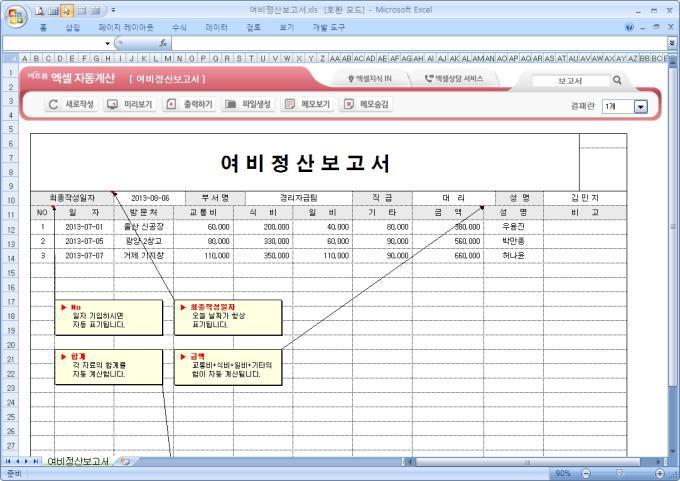Image resolution: width=680 pixels, height=481 pixels.
Task: Open the 삽입 ribbon tab
Action: point(73,27)
